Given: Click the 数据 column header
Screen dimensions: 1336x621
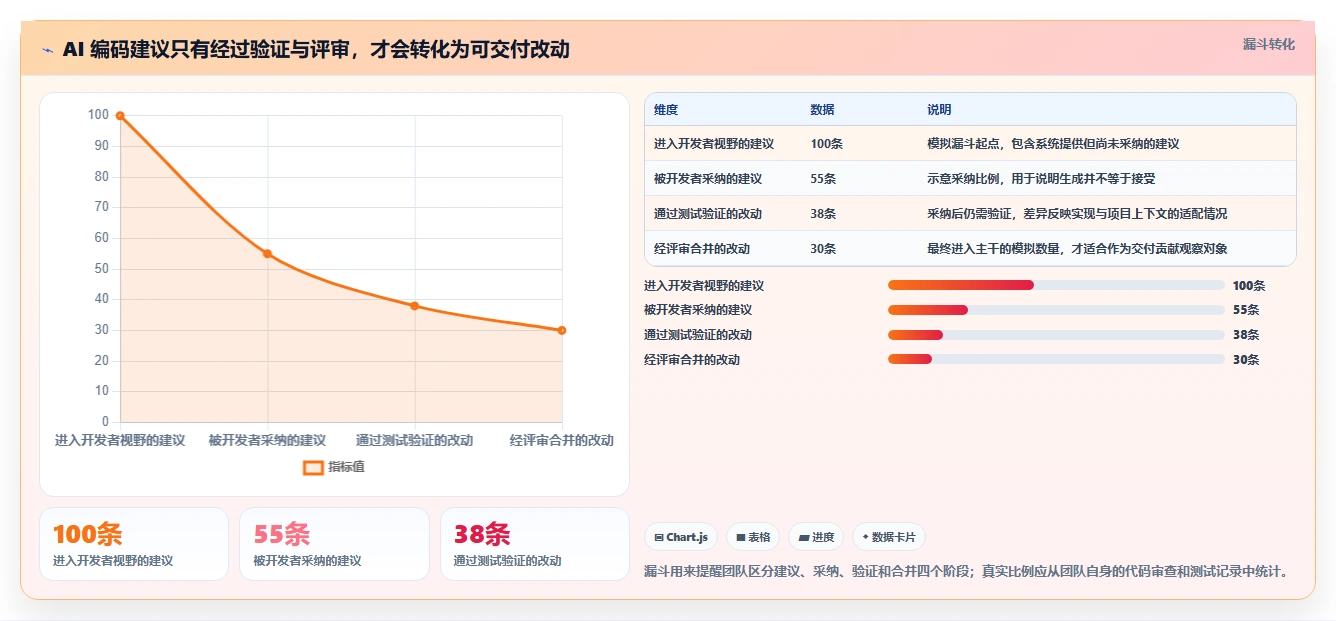Looking at the screenshot, I should tap(822, 110).
